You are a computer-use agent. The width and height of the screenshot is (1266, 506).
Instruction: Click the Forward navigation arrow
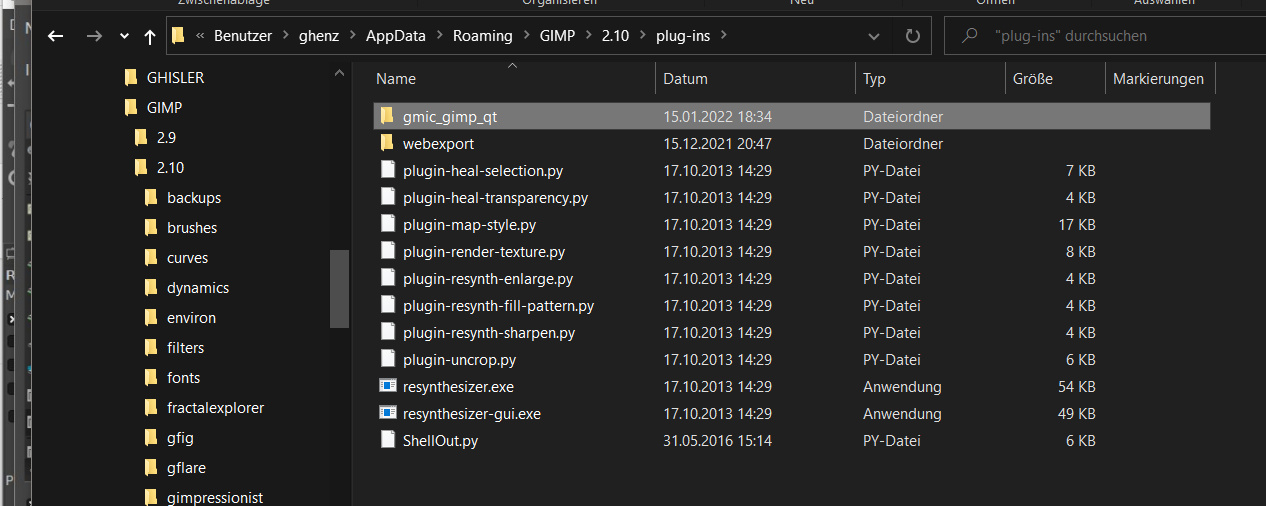coord(93,36)
